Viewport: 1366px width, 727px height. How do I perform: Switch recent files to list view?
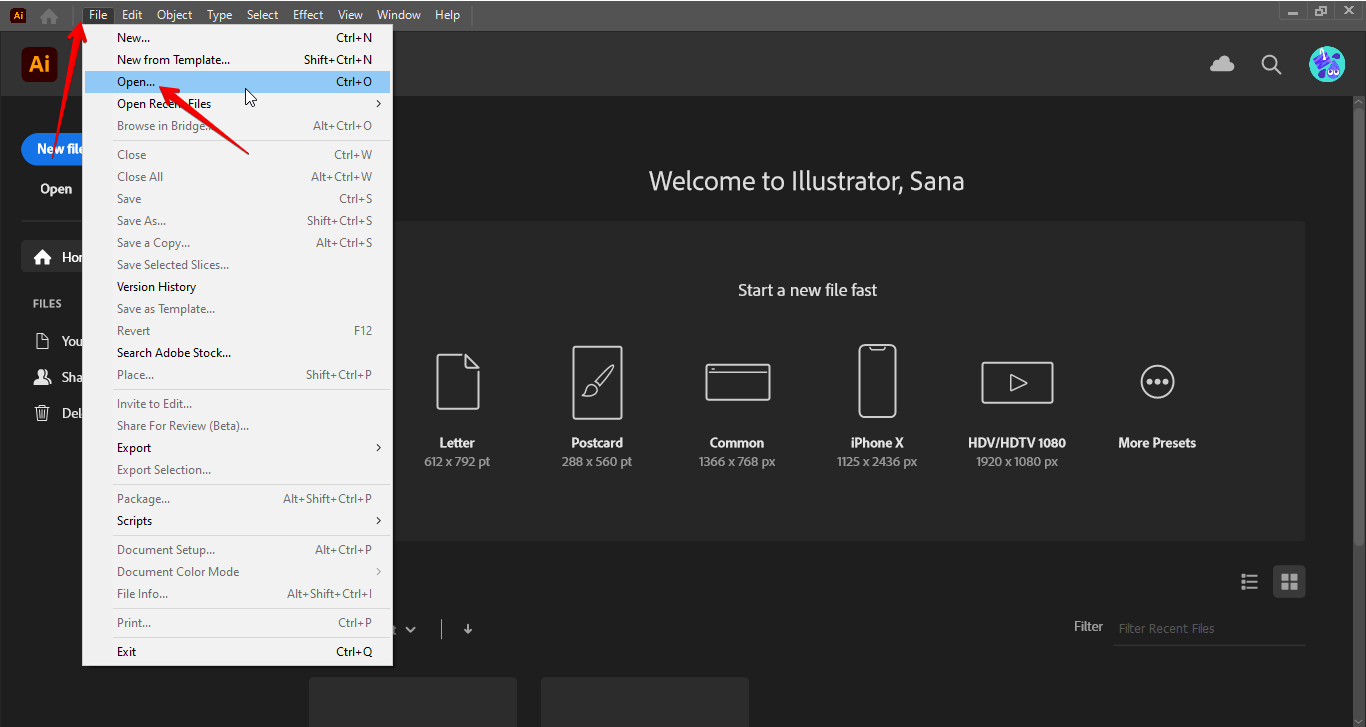click(1249, 581)
